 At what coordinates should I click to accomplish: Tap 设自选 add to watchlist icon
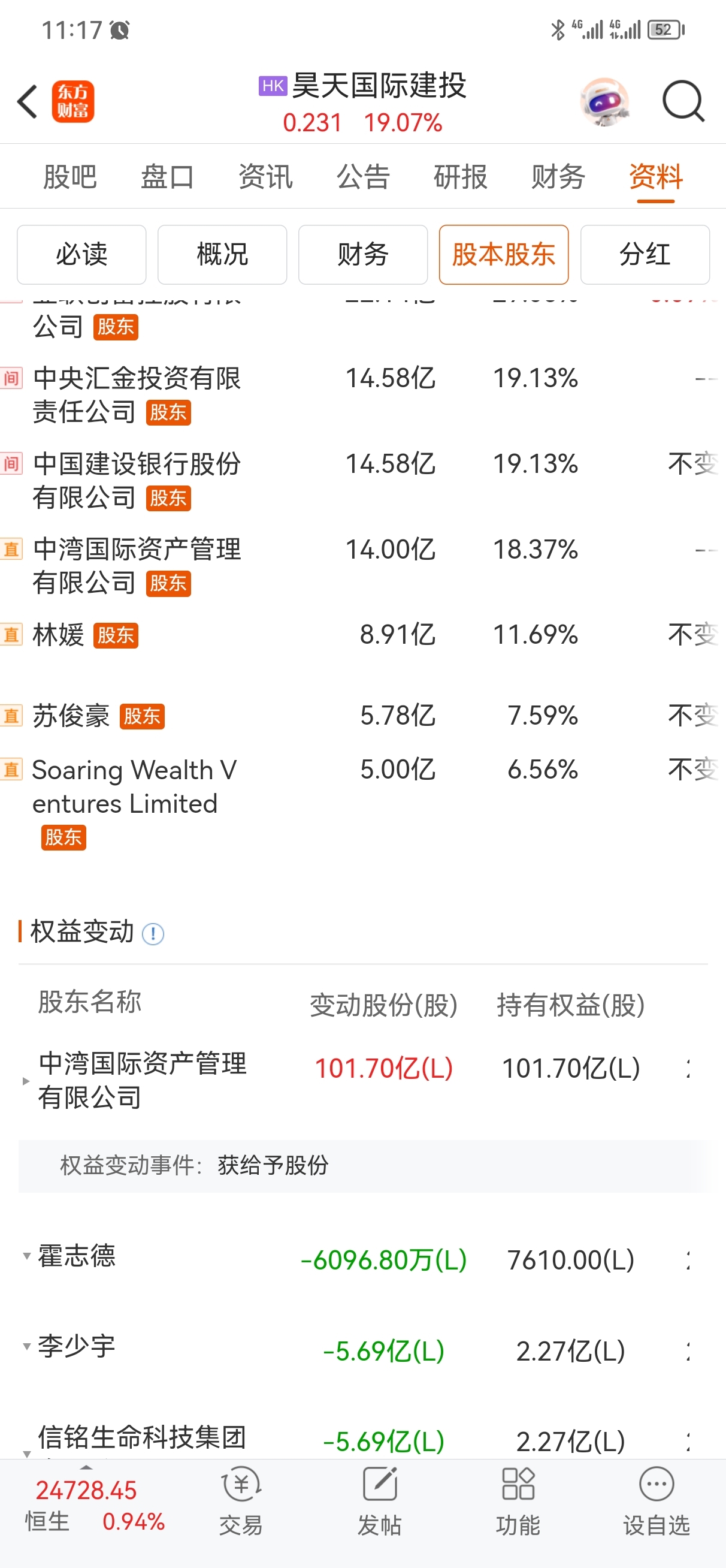(x=657, y=1500)
